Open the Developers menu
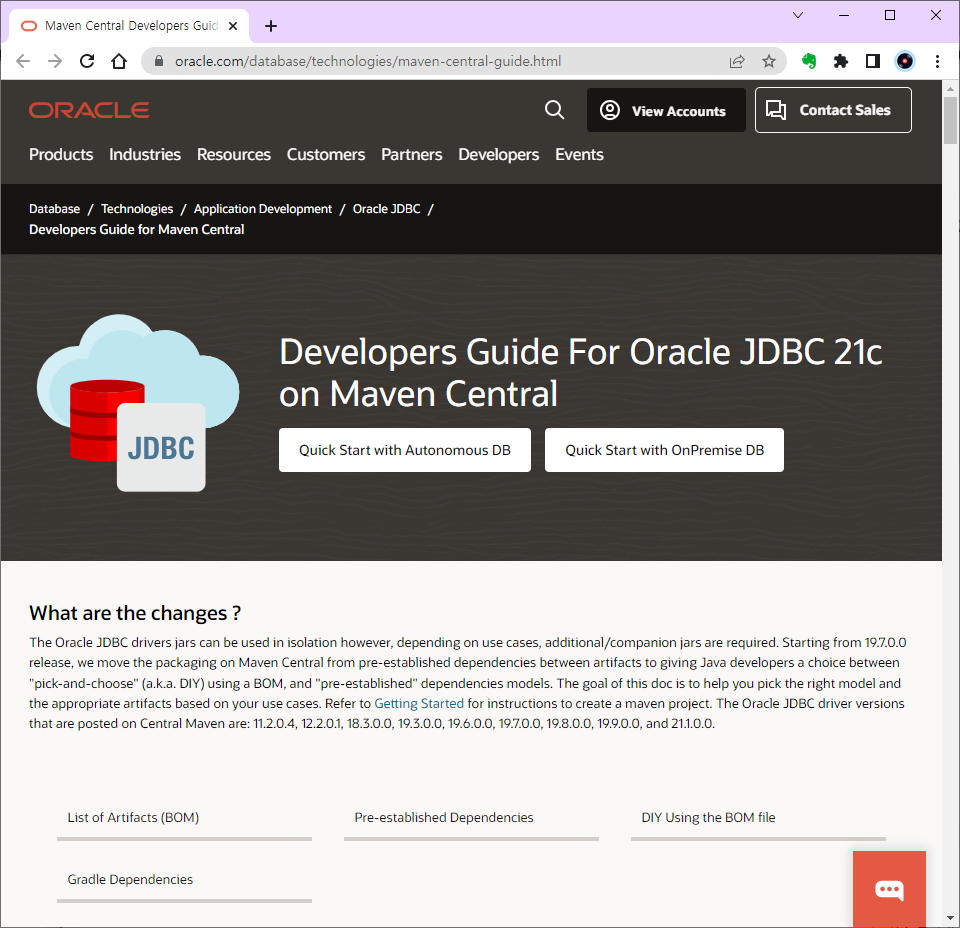 (499, 154)
